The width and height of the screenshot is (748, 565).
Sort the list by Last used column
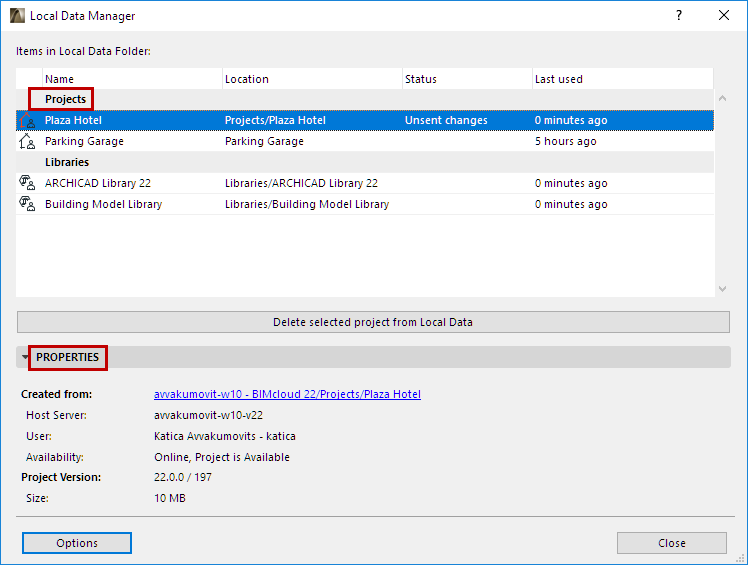click(x=623, y=79)
